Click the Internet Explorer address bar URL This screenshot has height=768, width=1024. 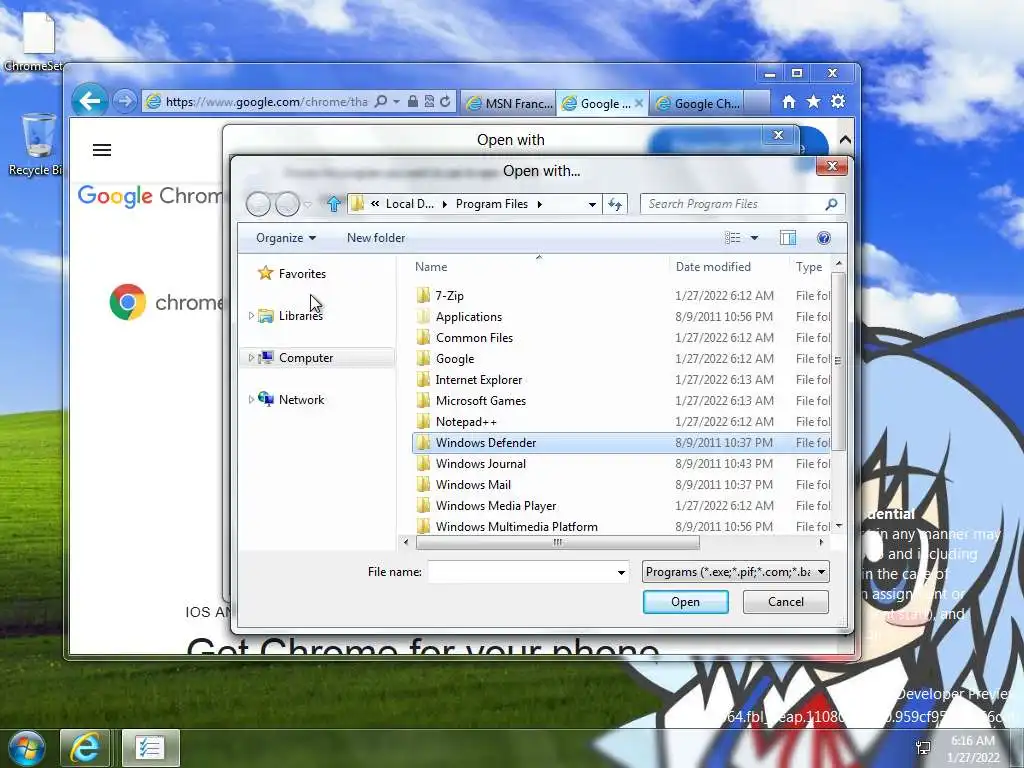[266, 101]
